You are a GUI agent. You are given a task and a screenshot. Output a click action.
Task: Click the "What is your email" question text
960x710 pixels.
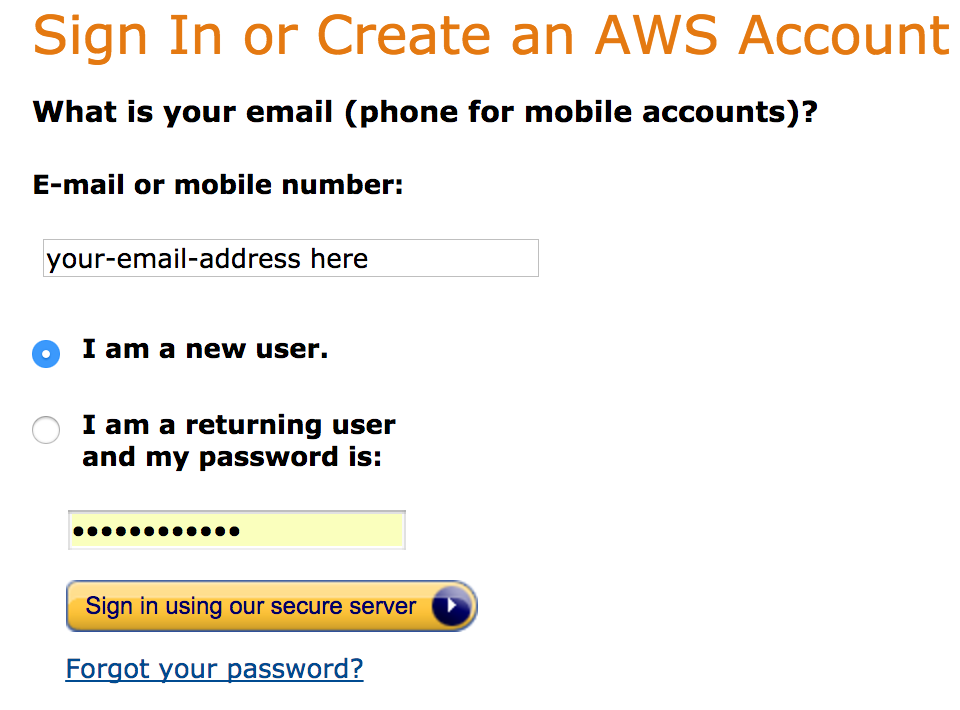coord(183,111)
